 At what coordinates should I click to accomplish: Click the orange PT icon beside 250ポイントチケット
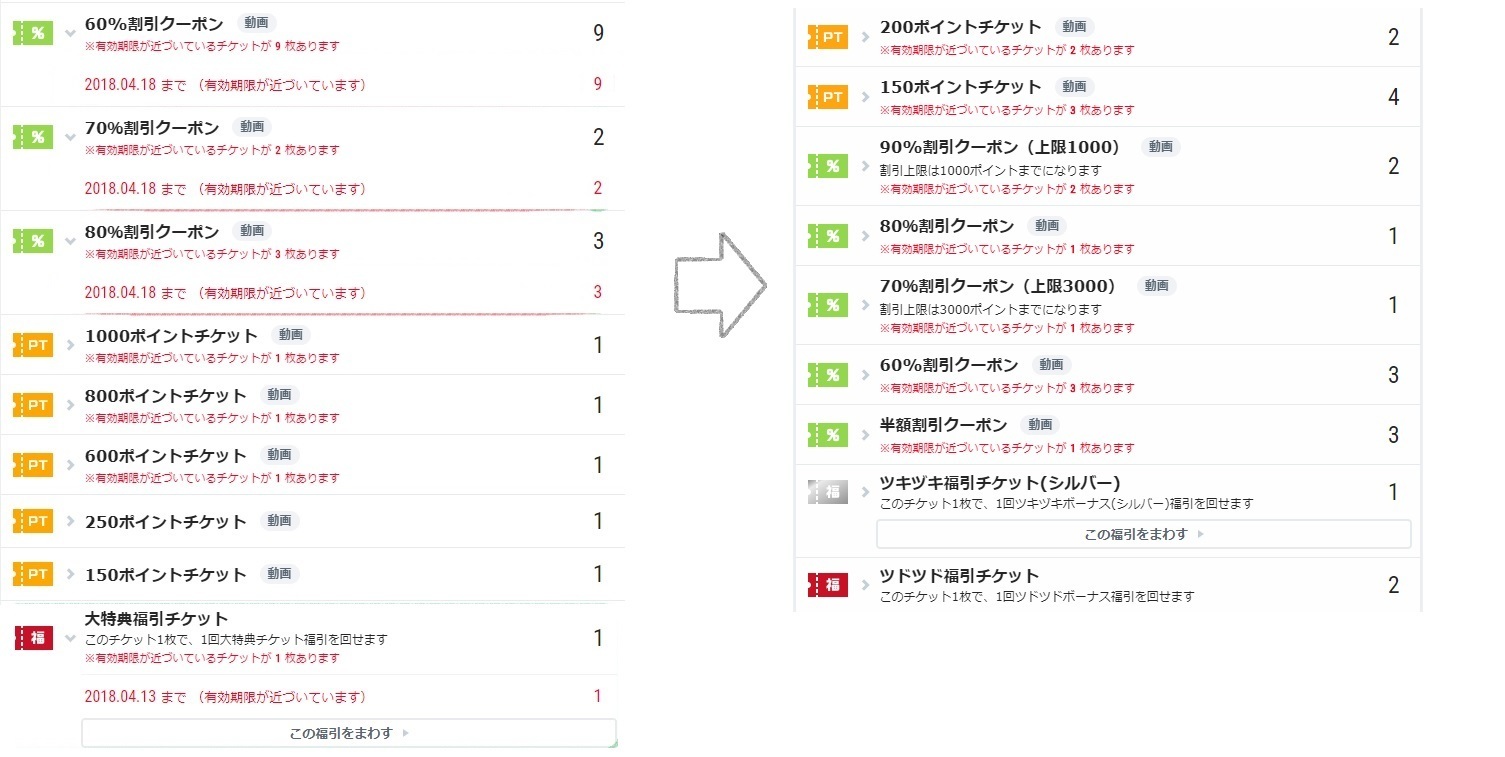click(32, 521)
